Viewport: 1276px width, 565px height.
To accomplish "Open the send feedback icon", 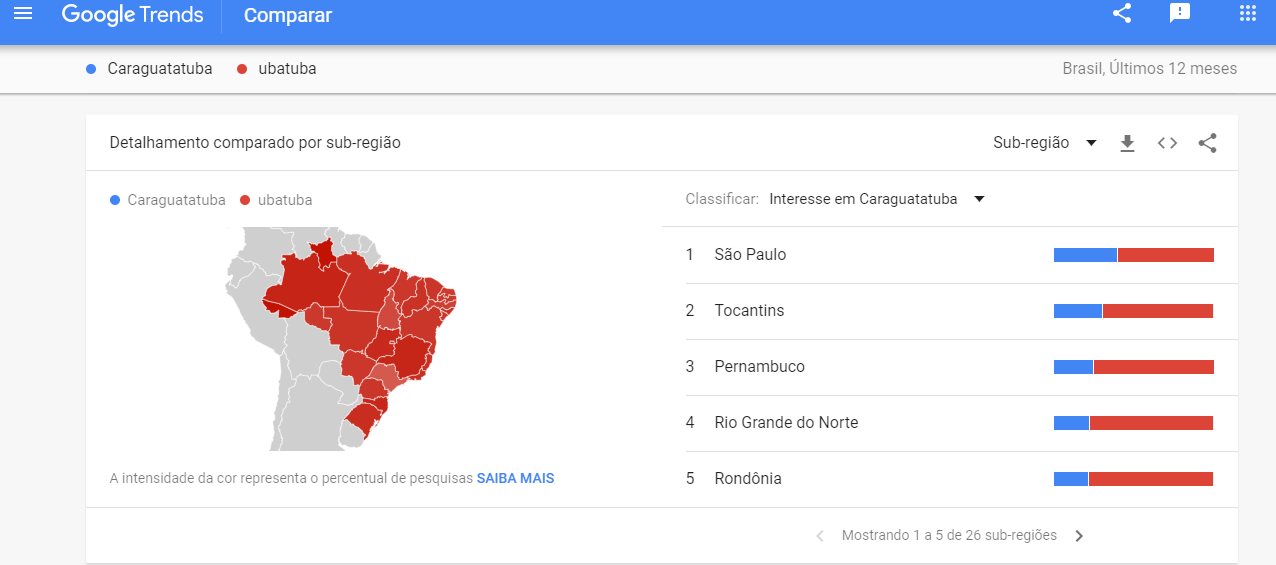I will pos(1180,14).
